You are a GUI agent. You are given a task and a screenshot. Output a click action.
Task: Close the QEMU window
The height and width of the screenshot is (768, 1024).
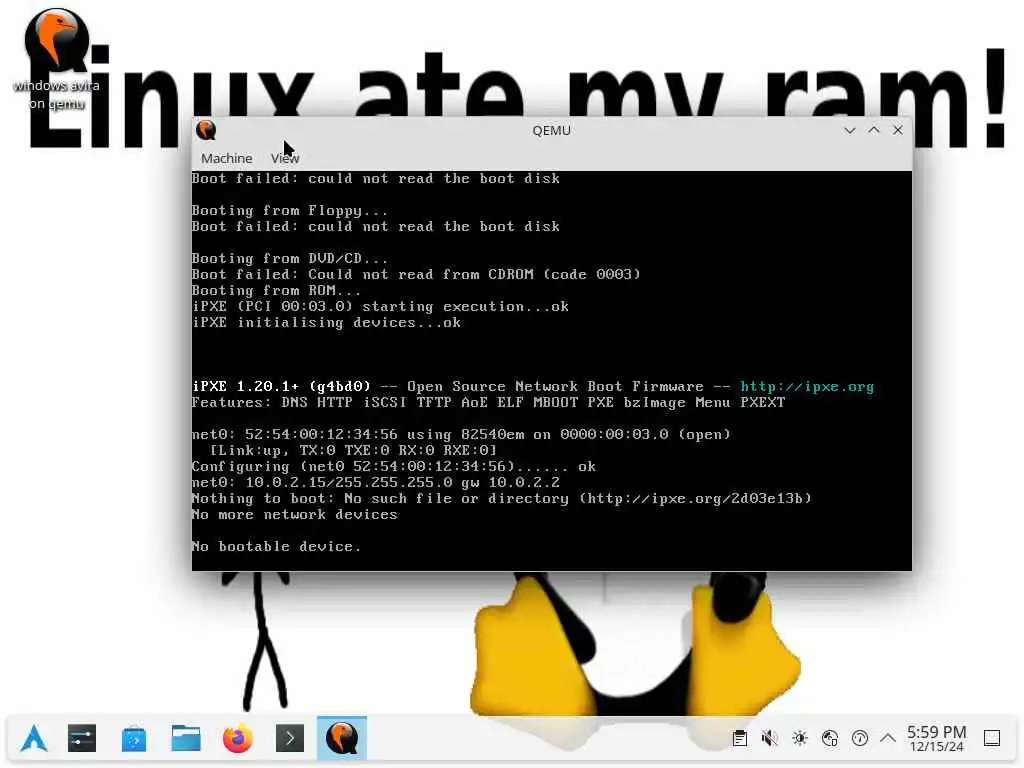click(898, 130)
